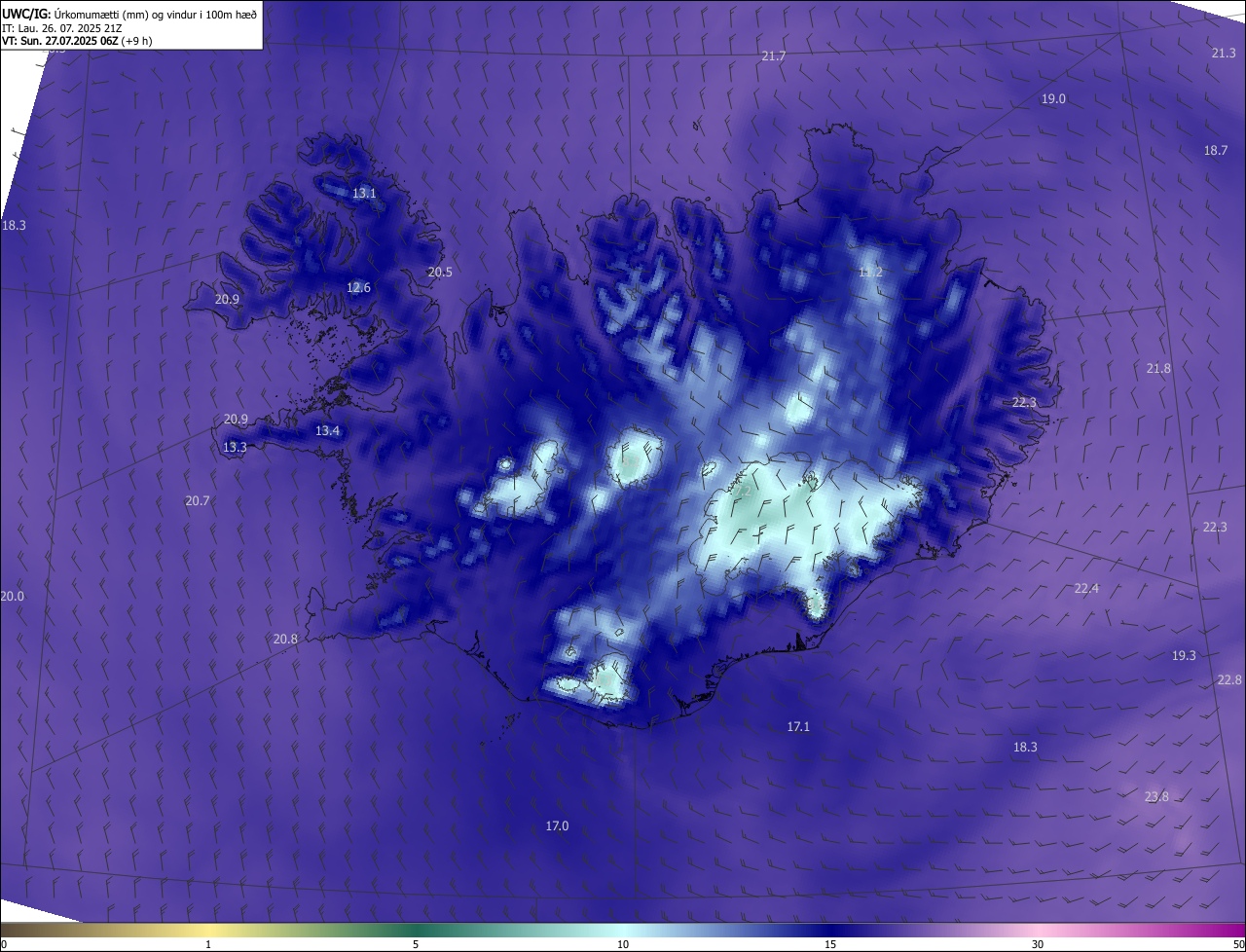
Task: Click the 5 tick on the color scale
Action: (x=416, y=944)
